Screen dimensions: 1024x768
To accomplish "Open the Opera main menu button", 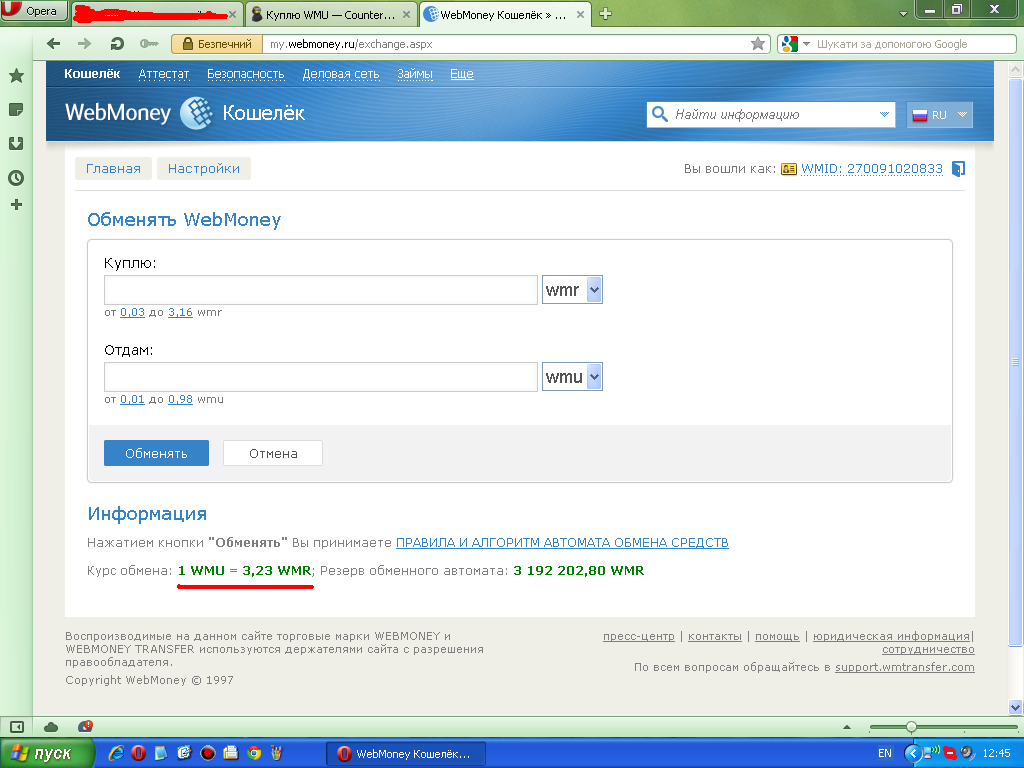I will (34, 10).
